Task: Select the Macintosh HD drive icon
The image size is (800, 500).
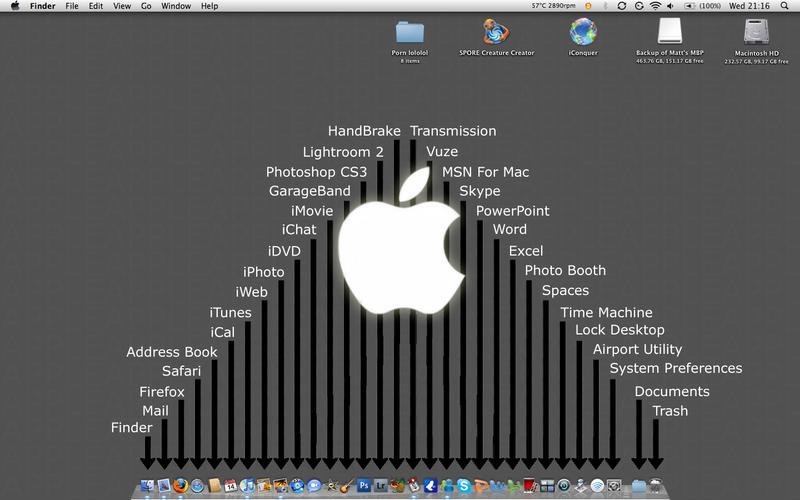Action: [756, 32]
